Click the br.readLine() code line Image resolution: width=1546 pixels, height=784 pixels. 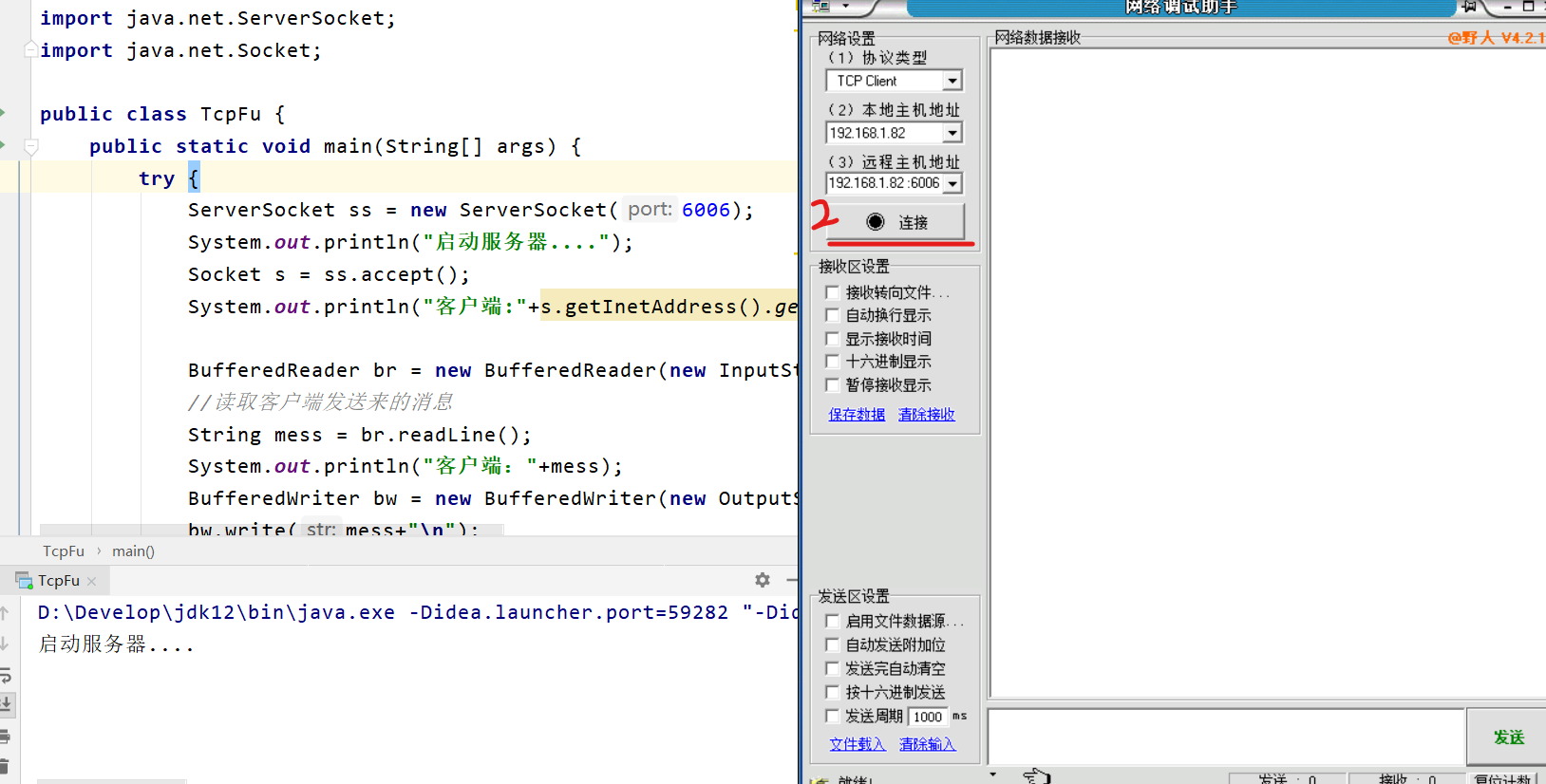pyautogui.click(x=360, y=435)
